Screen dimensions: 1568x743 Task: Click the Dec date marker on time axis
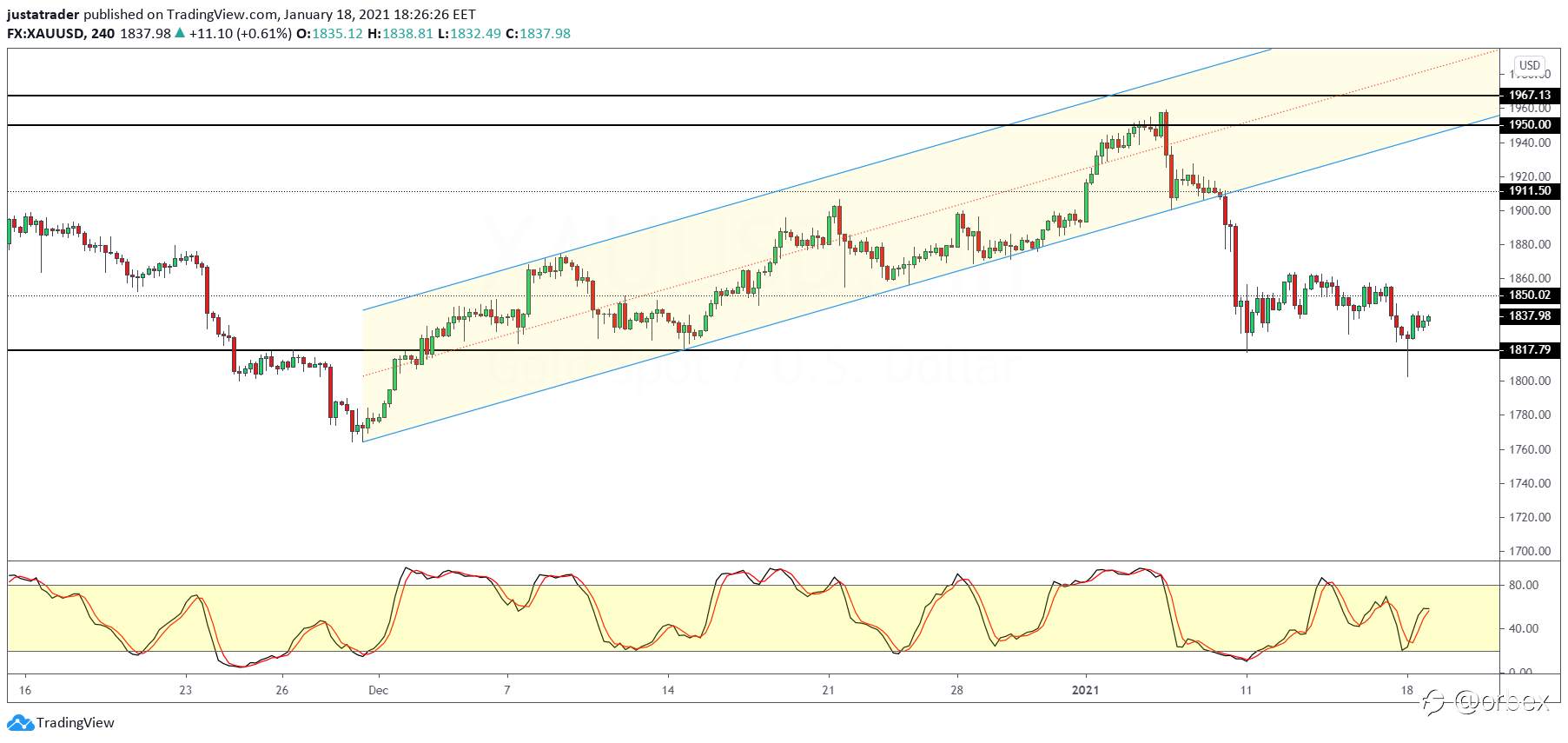pyautogui.click(x=378, y=690)
